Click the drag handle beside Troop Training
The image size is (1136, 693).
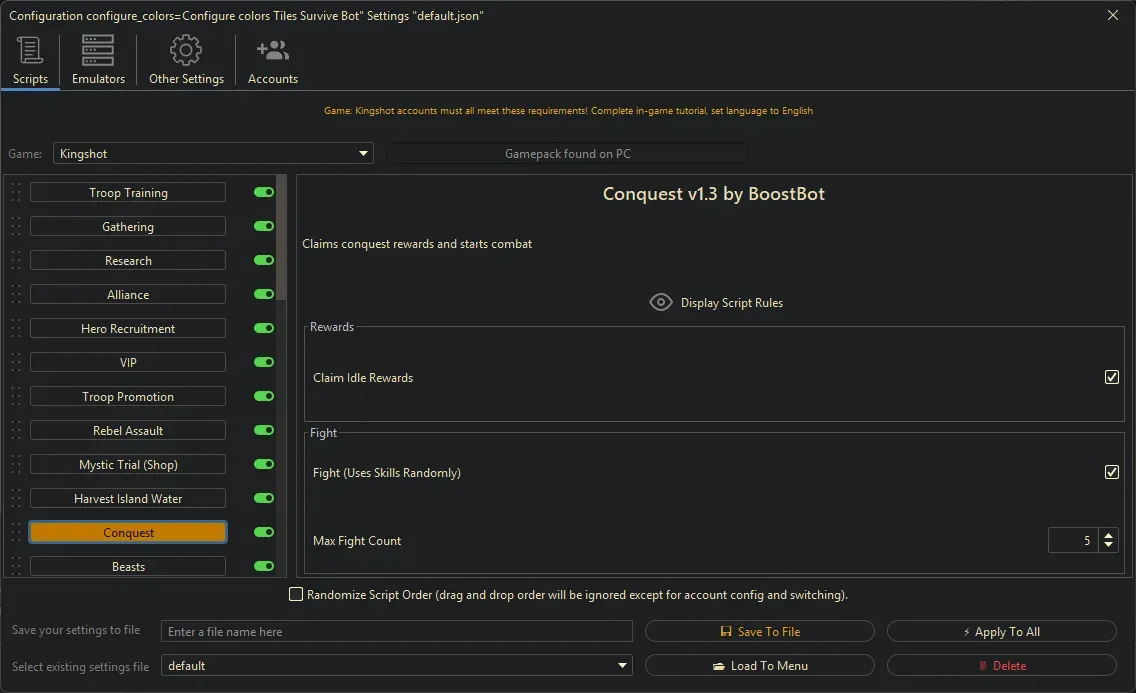16,193
